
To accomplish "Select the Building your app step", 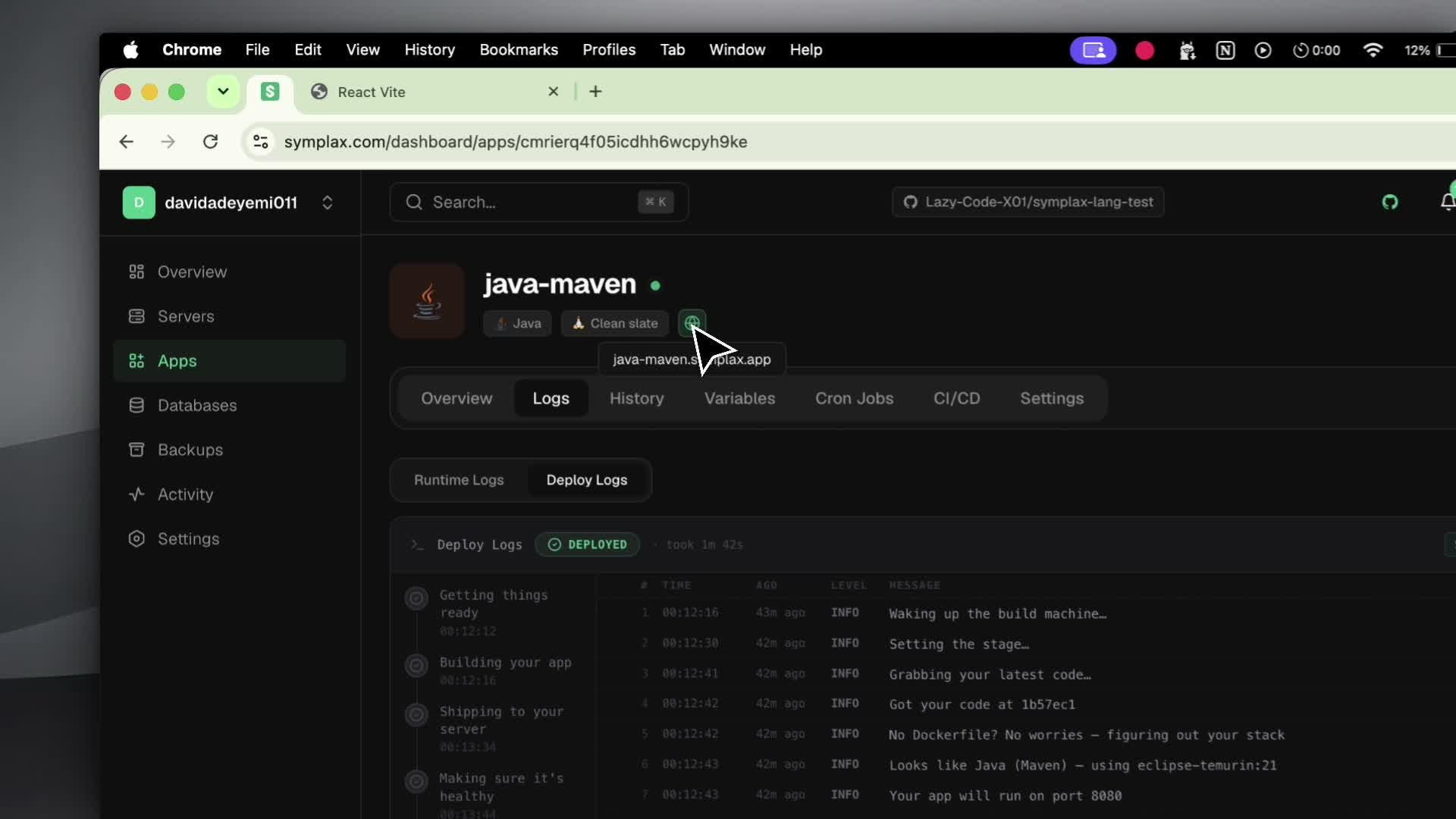I will (491, 670).
